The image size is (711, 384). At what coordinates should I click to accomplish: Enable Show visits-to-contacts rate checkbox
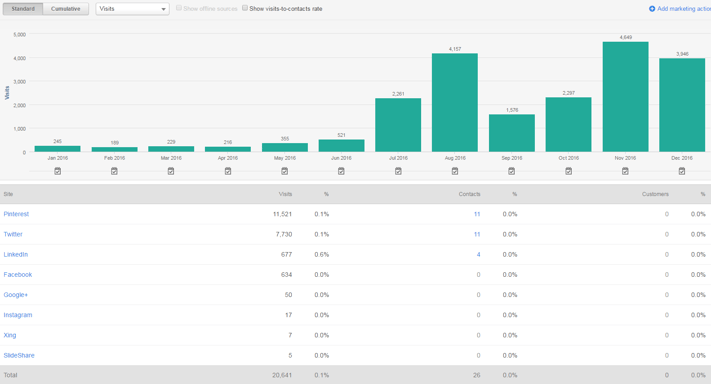[245, 8]
